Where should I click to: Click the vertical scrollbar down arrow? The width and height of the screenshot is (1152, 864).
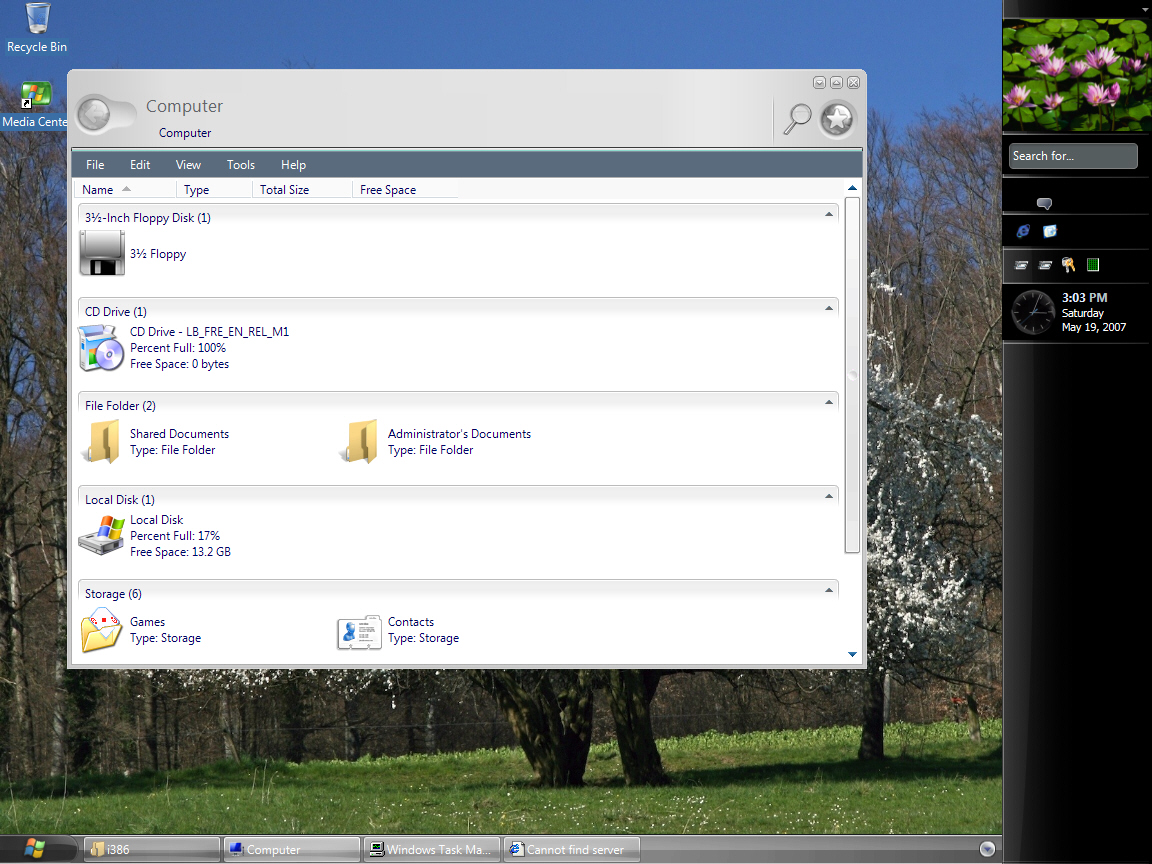coord(852,655)
